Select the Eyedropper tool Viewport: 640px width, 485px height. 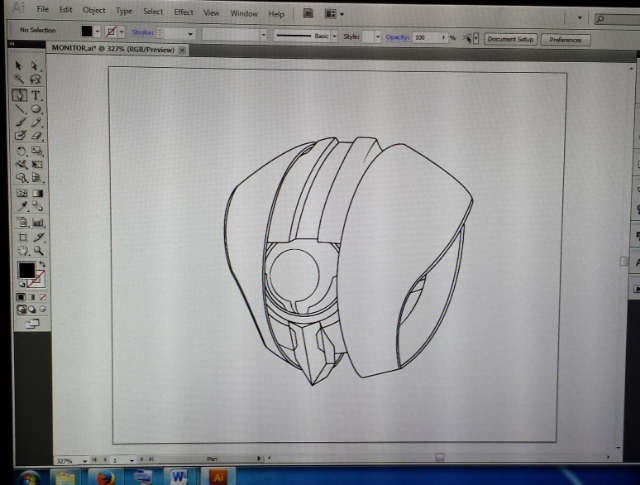(x=22, y=206)
